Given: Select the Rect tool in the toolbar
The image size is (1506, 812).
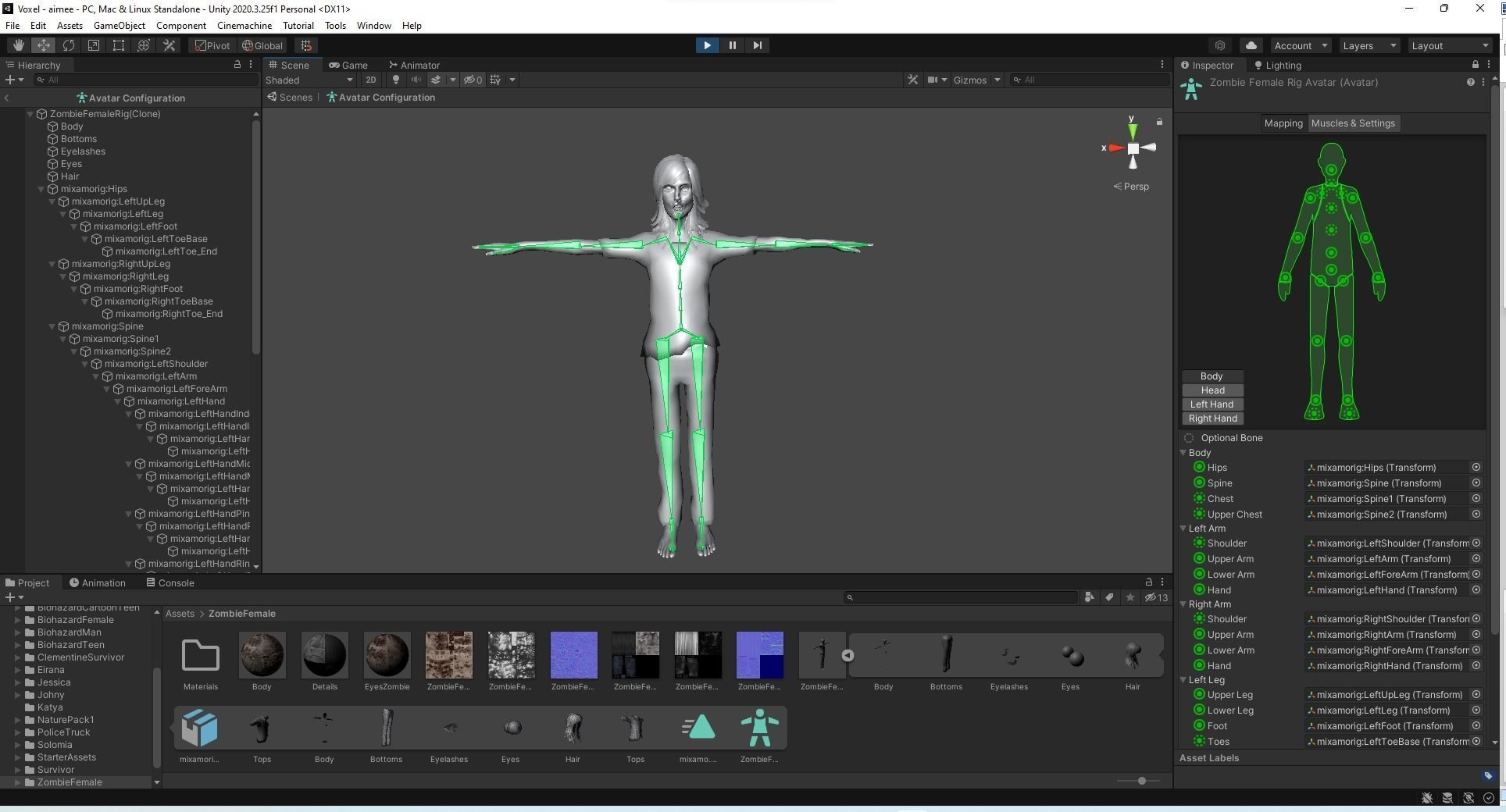Looking at the screenshot, I should tap(118, 45).
